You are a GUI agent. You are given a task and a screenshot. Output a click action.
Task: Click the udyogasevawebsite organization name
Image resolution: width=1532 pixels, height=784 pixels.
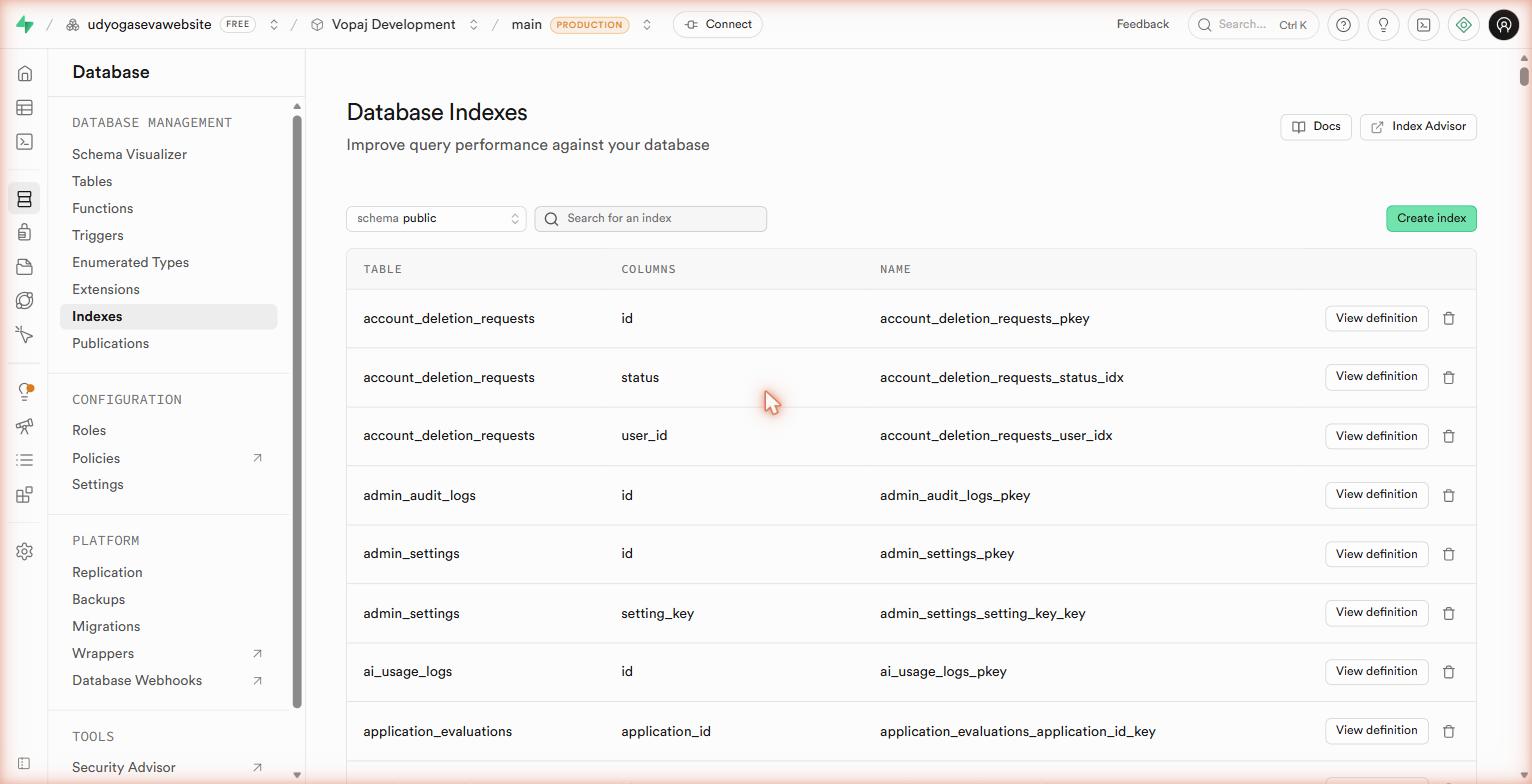click(149, 25)
